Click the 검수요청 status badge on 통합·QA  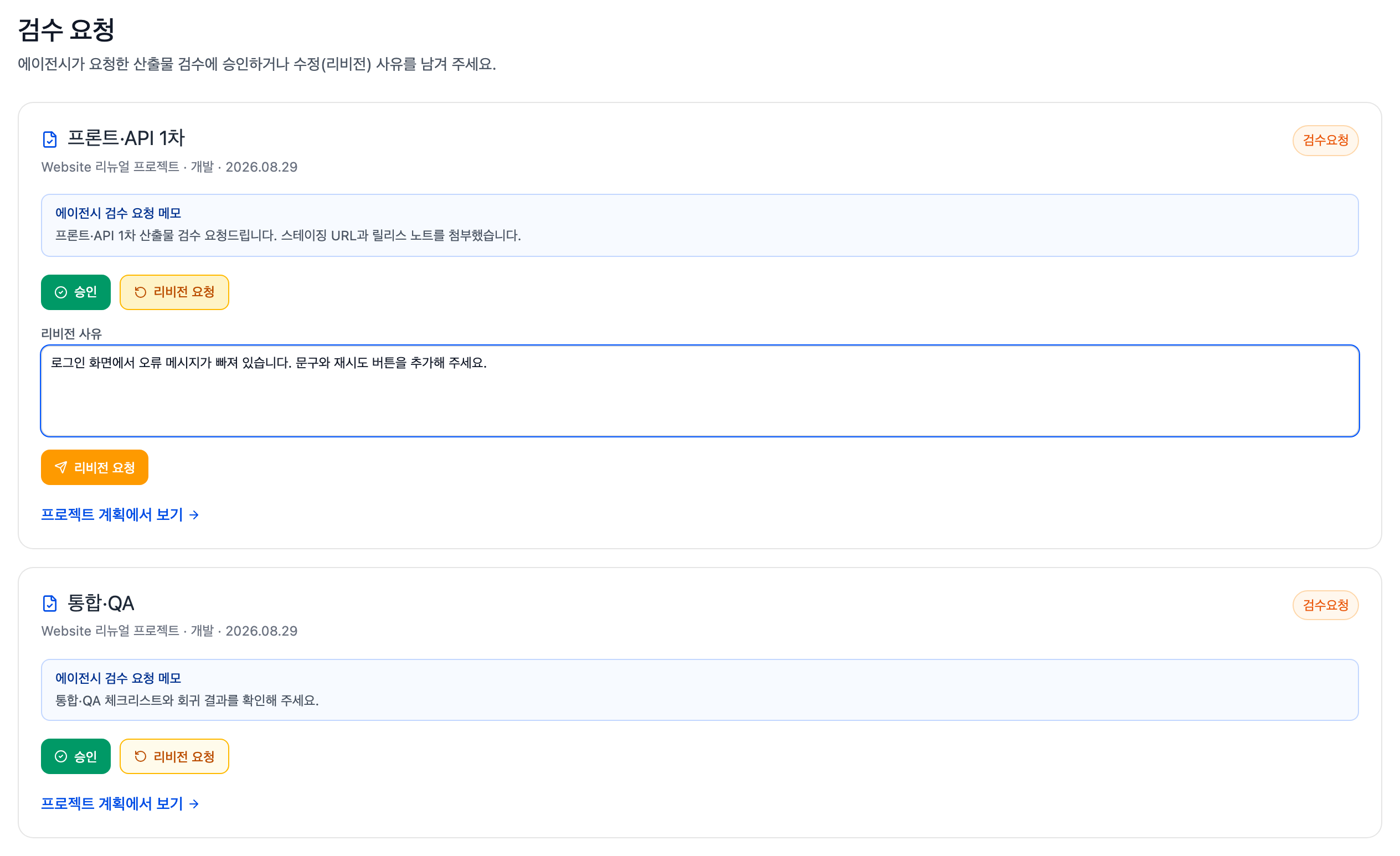(x=1325, y=605)
